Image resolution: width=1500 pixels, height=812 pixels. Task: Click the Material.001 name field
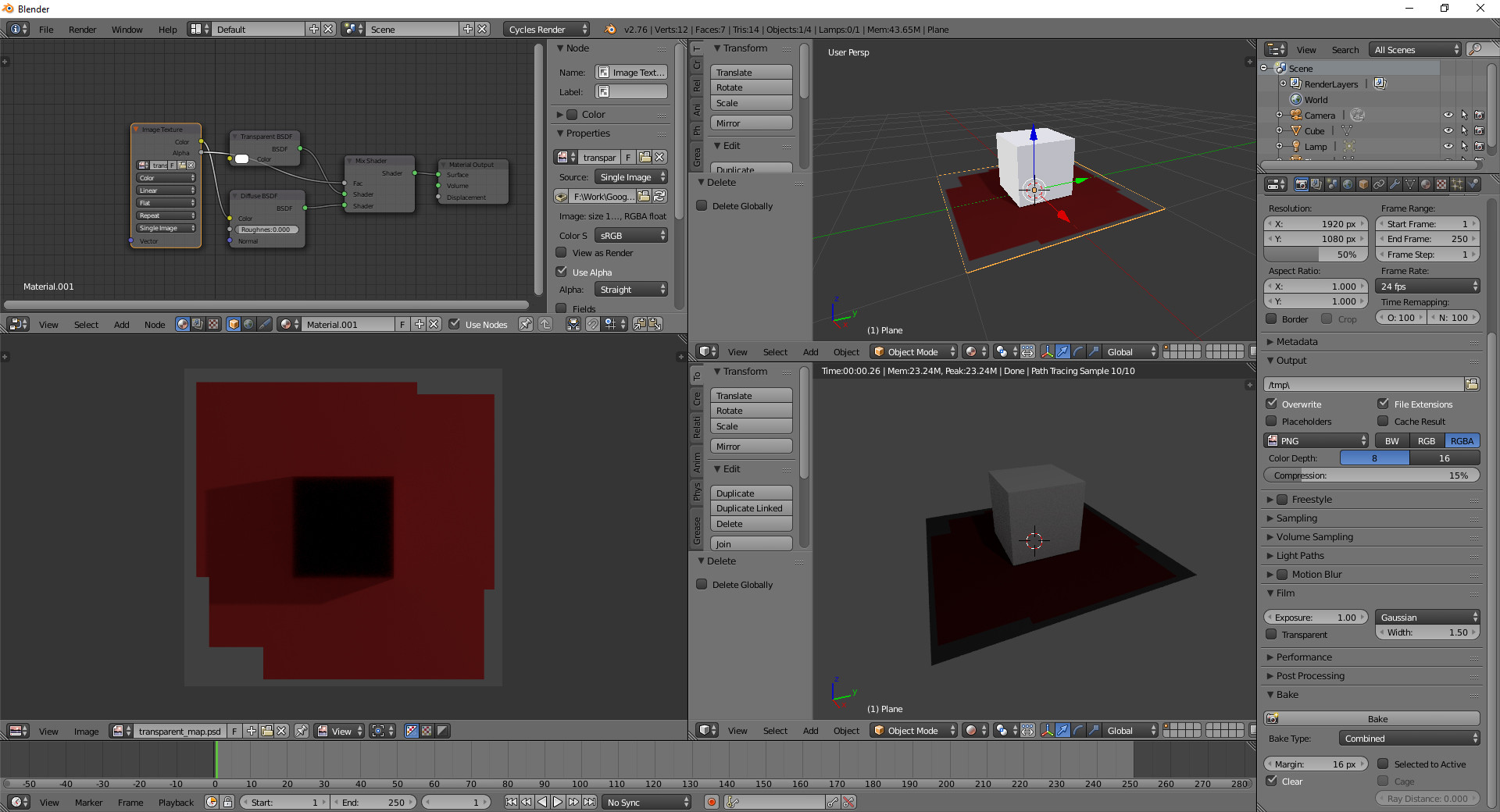[348, 325]
